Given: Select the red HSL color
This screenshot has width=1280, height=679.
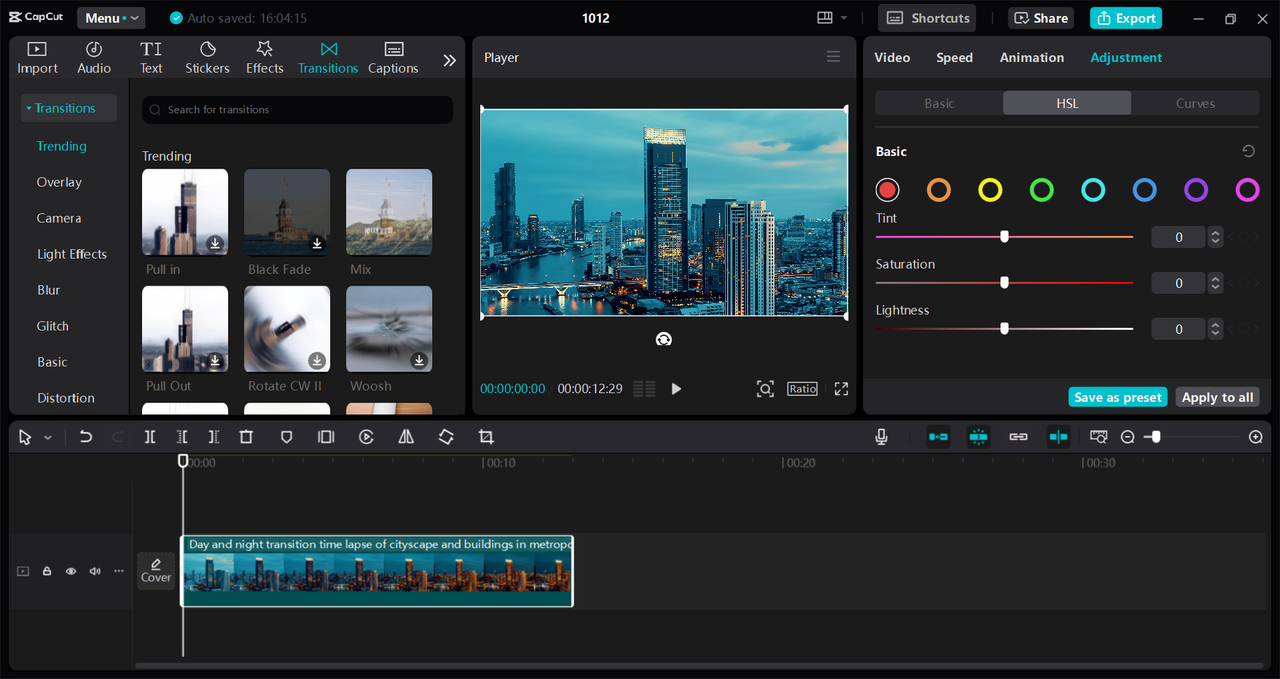Looking at the screenshot, I should (887, 190).
